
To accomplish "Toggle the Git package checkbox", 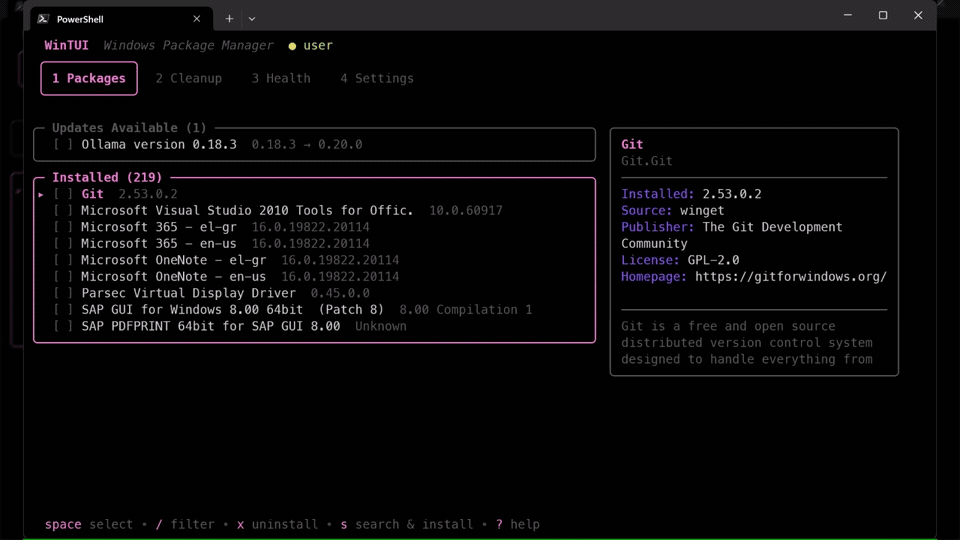I will pos(63,194).
